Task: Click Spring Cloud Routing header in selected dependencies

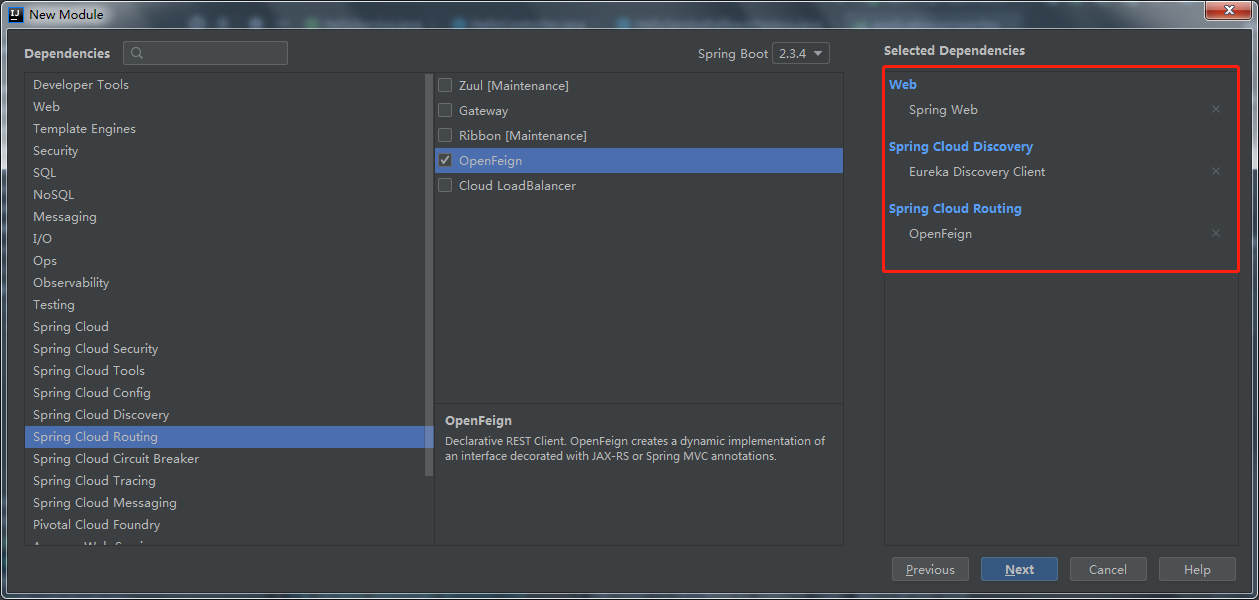Action: pyautogui.click(x=955, y=209)
